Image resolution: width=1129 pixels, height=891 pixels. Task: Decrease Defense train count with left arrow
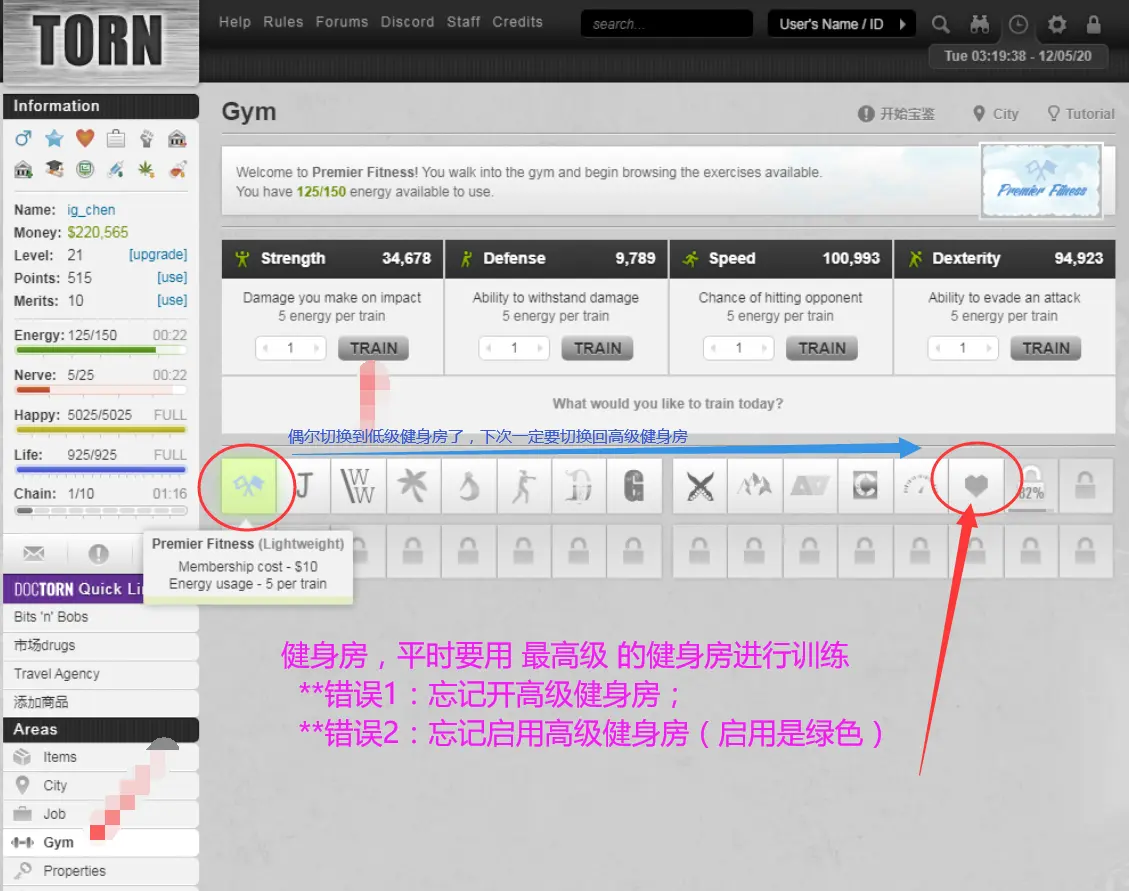pos(488,348)
